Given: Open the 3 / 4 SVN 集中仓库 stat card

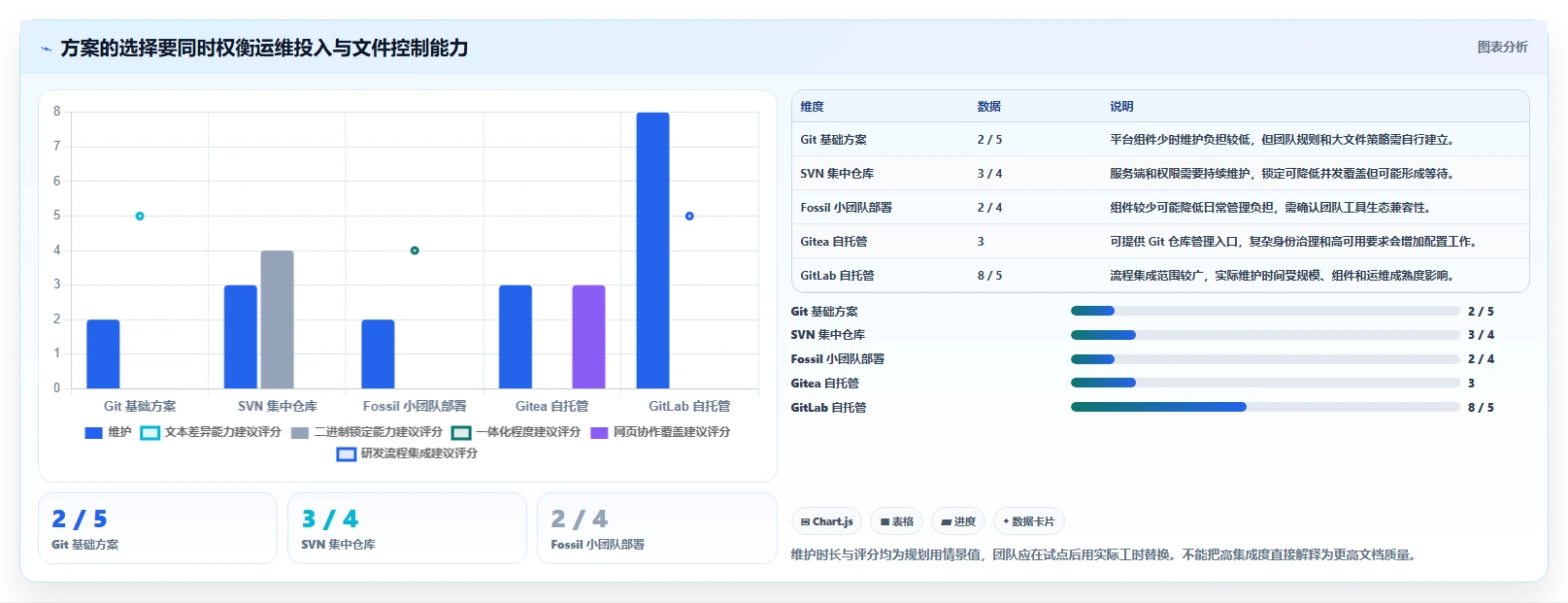Looking at the screenshot, I should [x=407, y=528].
